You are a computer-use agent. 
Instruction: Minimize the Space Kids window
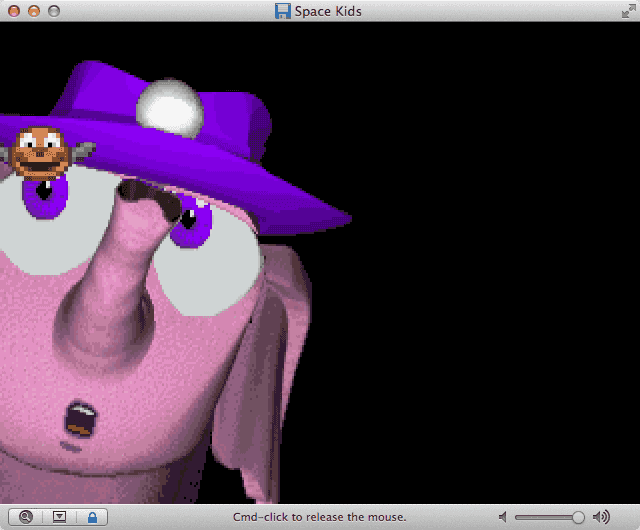pos(34,11)
